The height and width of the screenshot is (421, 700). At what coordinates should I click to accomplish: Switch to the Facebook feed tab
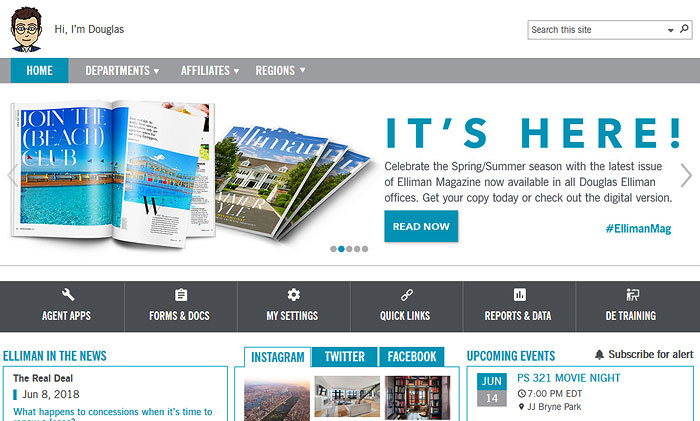tap(411, 357)
